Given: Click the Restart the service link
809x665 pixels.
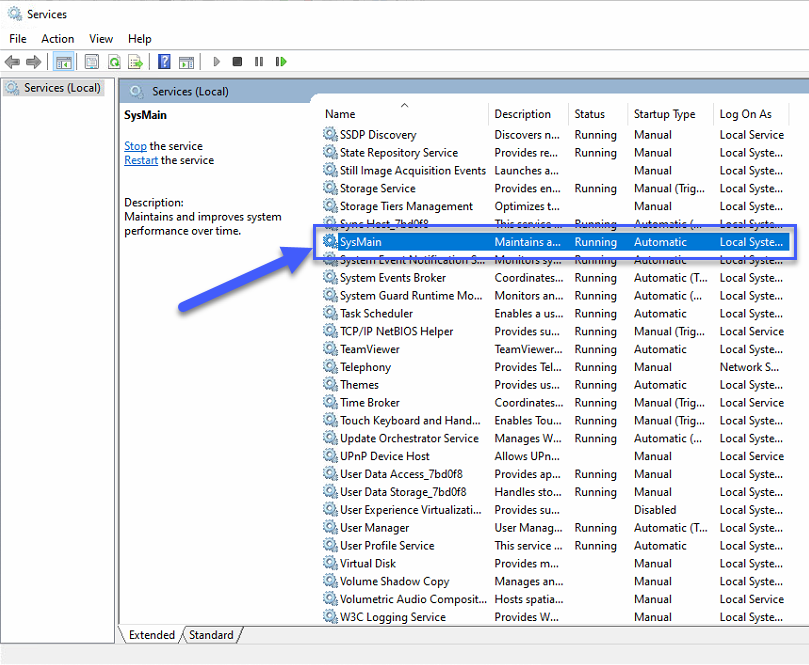Looking at the screenshot, I should pyautogui.click(x=141, y=160).
